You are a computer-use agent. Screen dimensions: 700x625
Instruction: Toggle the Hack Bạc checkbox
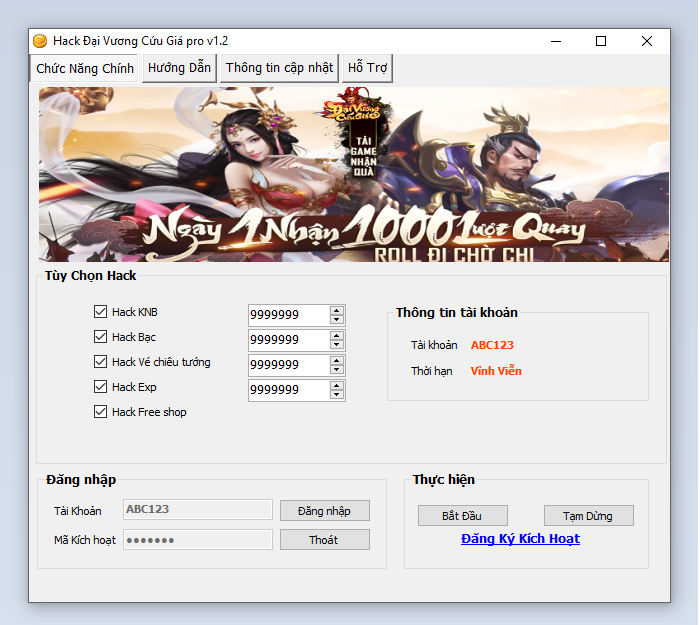pyautogui.click(x=100, y=337)
